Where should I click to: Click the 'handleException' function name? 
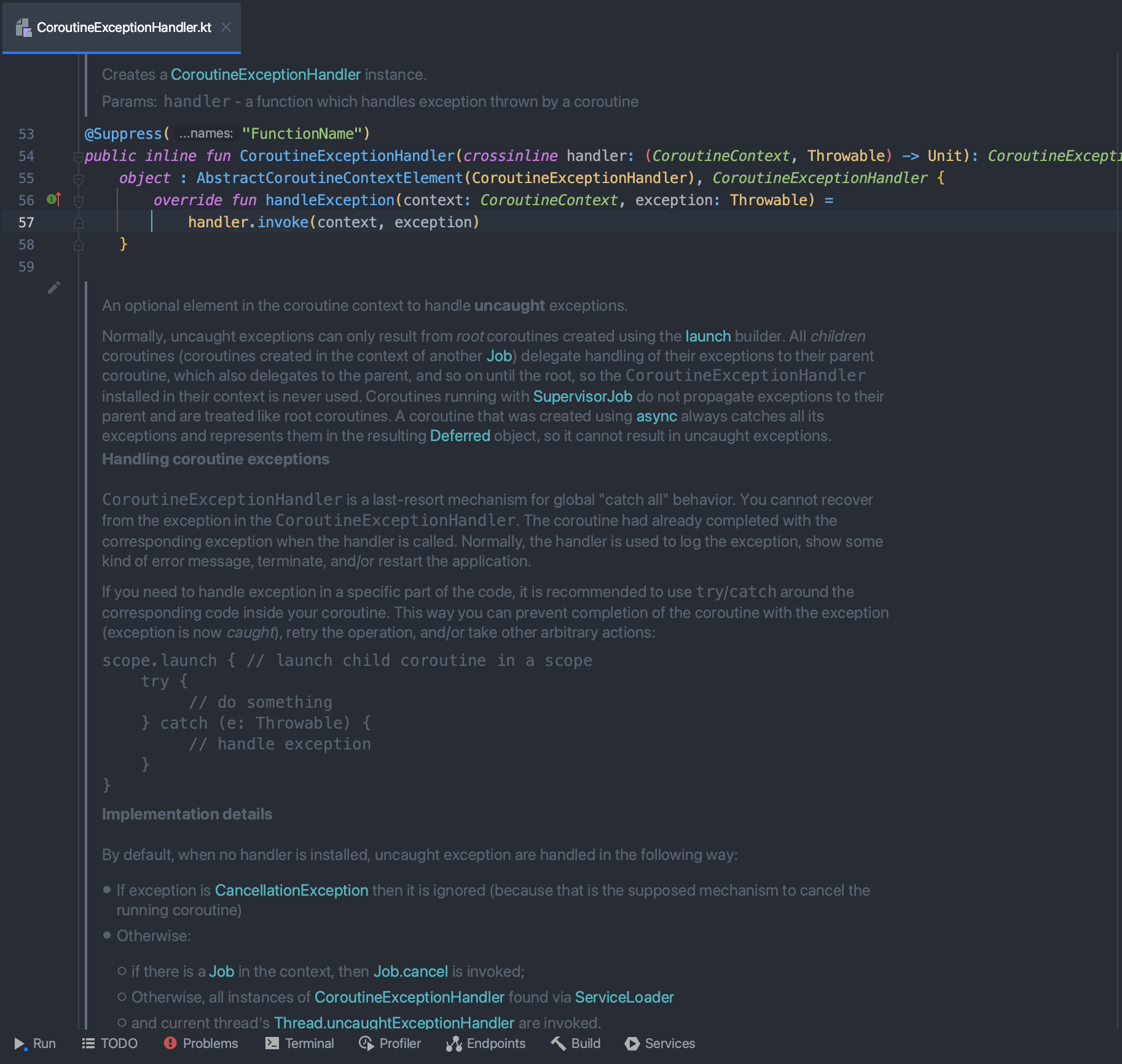point(330,200)
